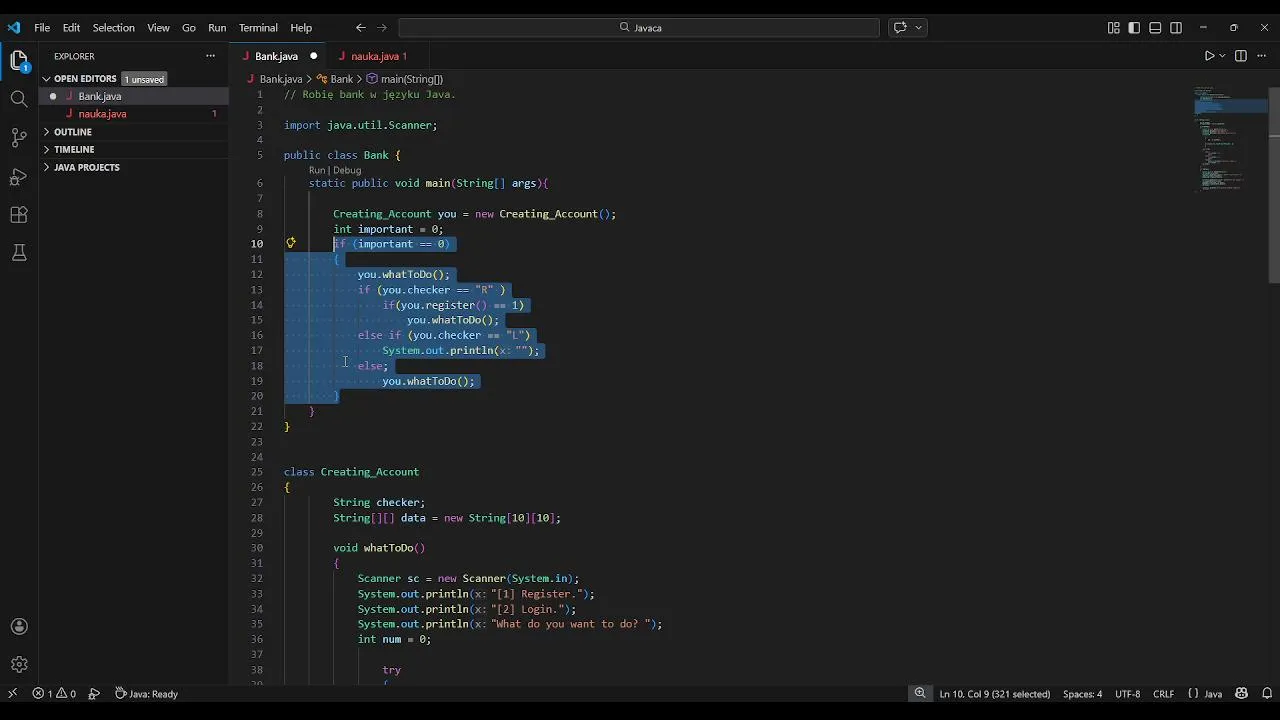
Task: Split the editor to the right
Action: pyautogui.click(x=1241, y=56)
